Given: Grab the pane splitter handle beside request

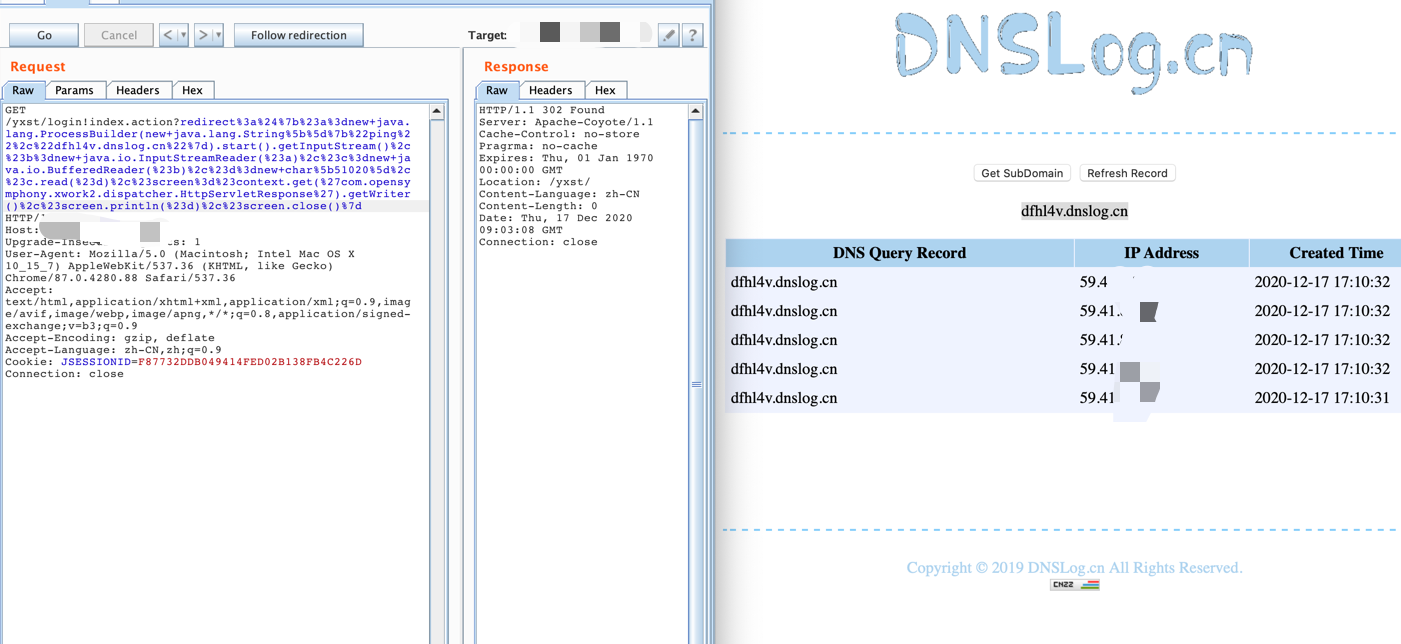Looking at the screenshot, I should (x=694, y=384).
